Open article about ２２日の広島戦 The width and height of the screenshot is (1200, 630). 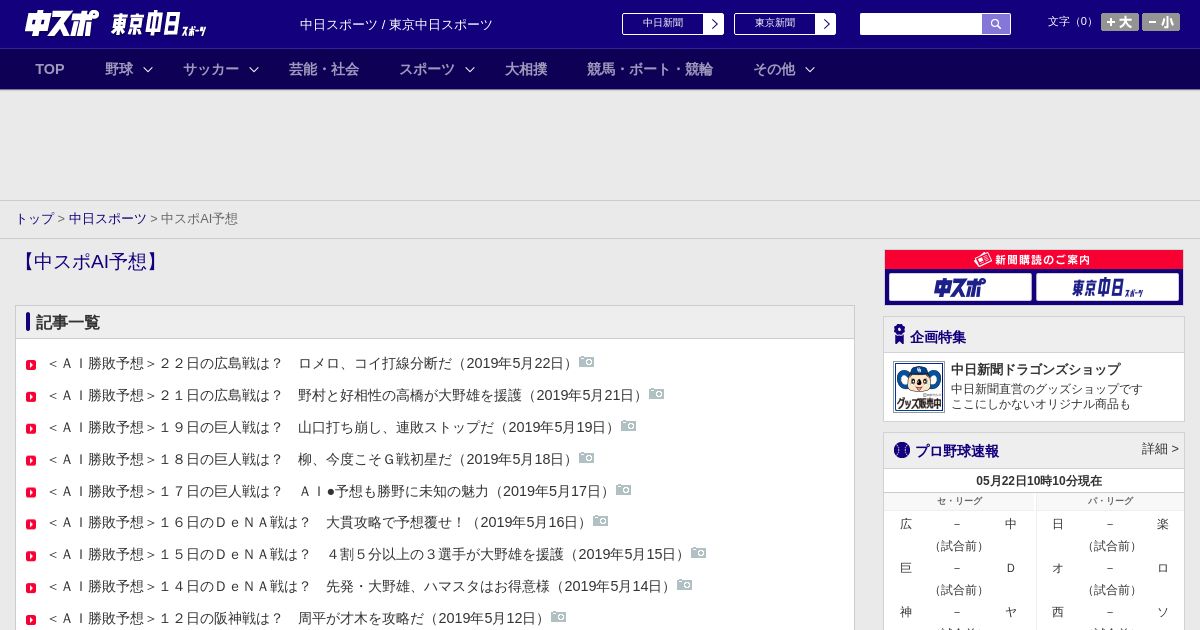(x=312, y=364)
